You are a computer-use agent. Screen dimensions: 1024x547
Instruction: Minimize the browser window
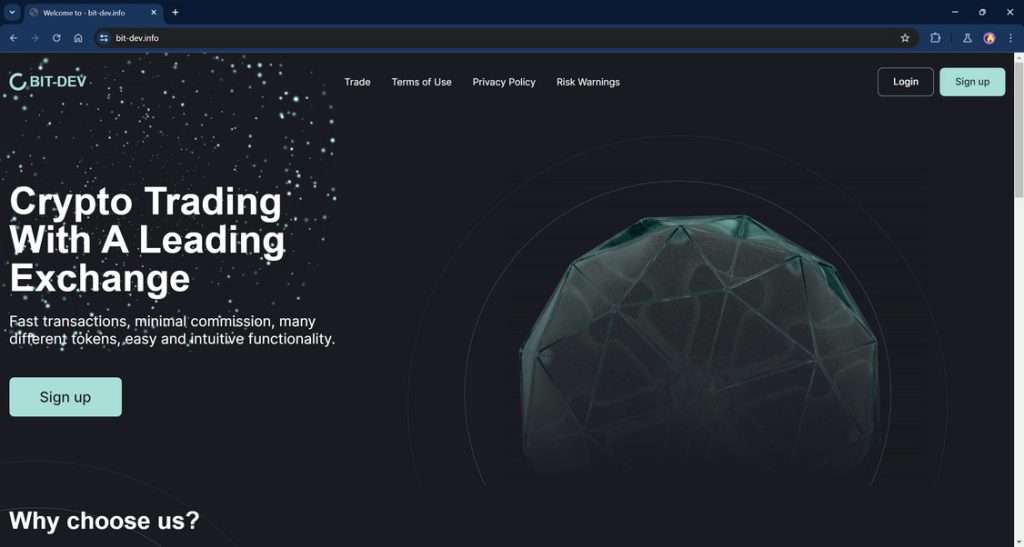pyautogui.click(x=955, y=12)
